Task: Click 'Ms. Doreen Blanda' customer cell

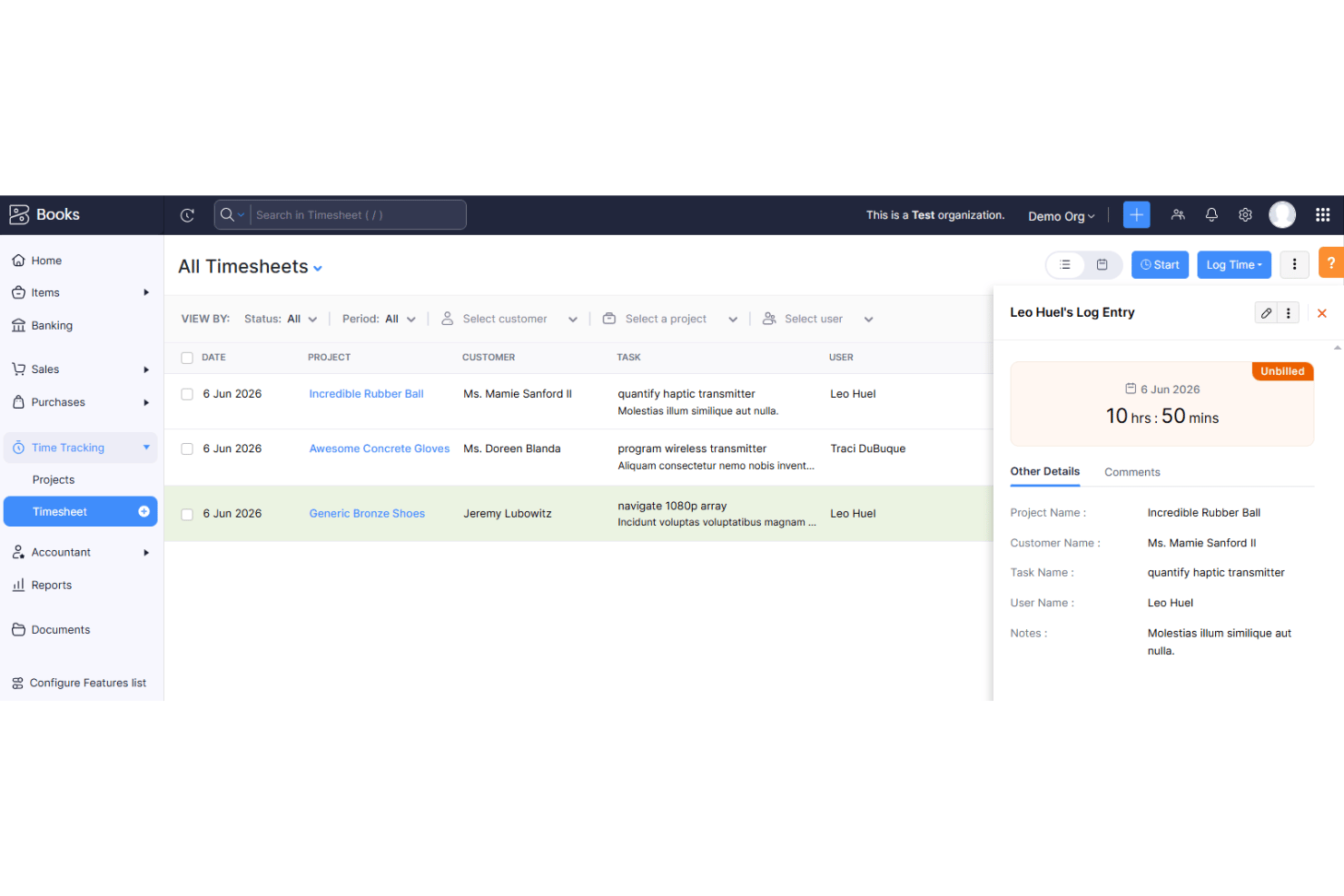Action: pyautogui.click(x=512, y=448)
